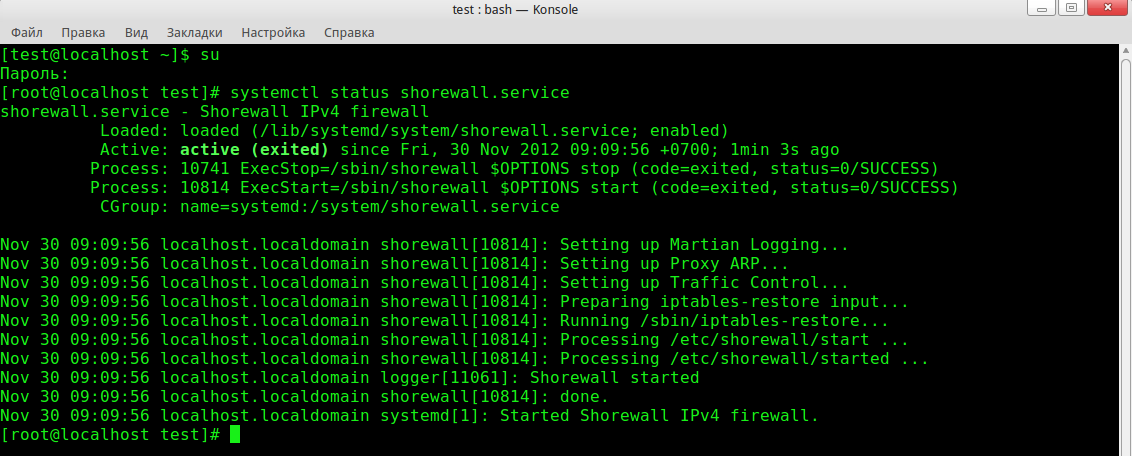This screenshot has width=1132, height=456.
Task: Click the green cursor block at the prompt
Action: 235,435
